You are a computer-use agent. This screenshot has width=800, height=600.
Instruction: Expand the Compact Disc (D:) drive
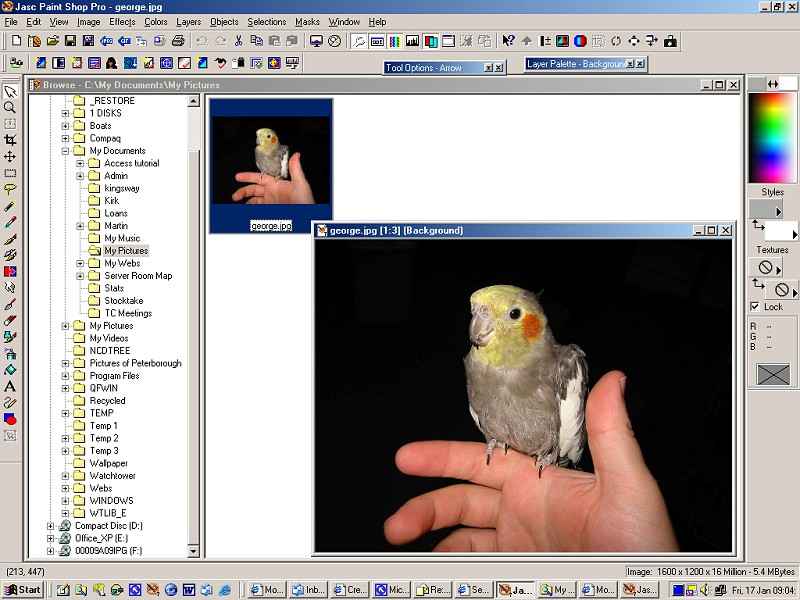51,526
